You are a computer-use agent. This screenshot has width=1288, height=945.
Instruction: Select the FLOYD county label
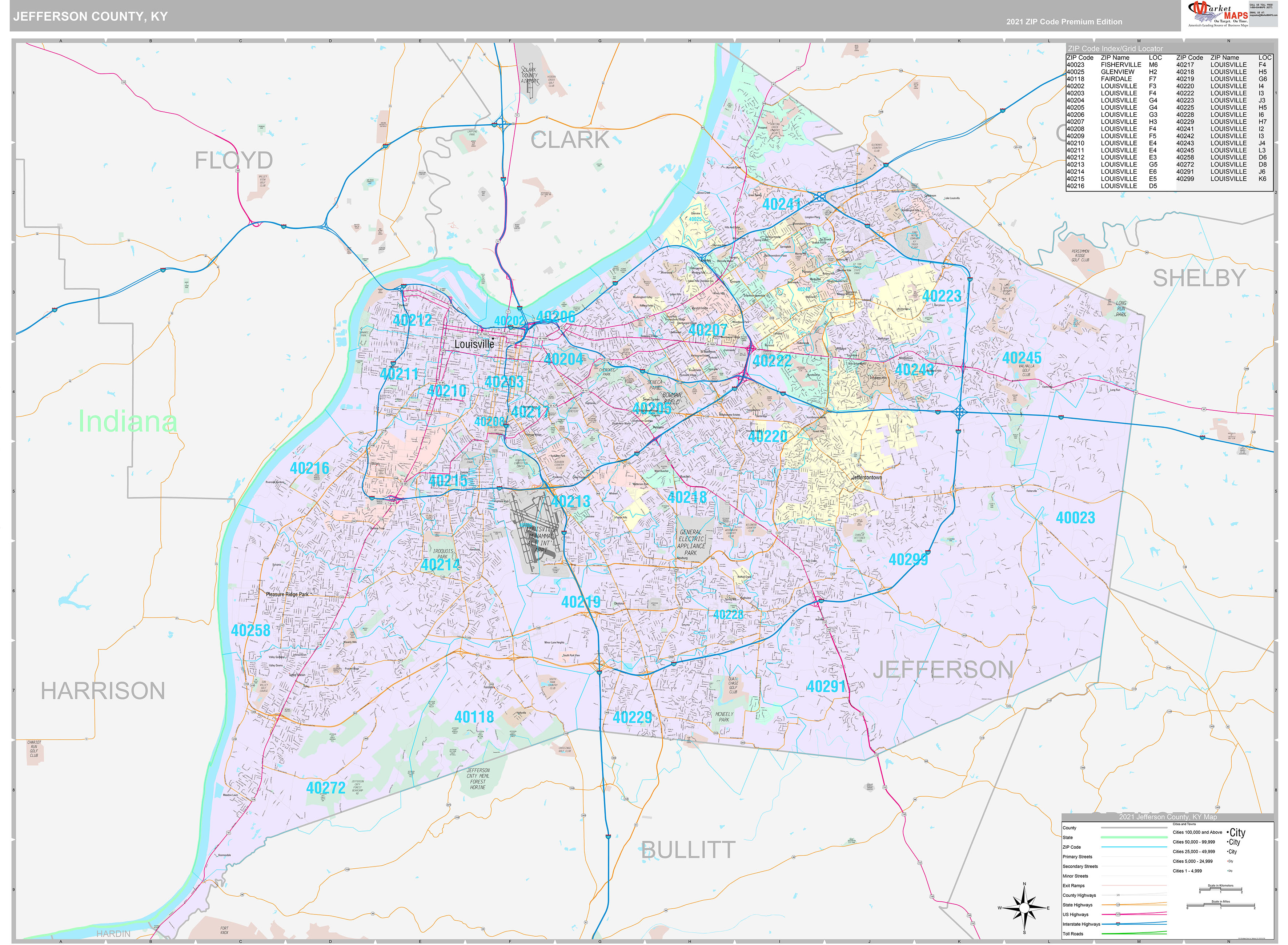click(x=233, y=160)
